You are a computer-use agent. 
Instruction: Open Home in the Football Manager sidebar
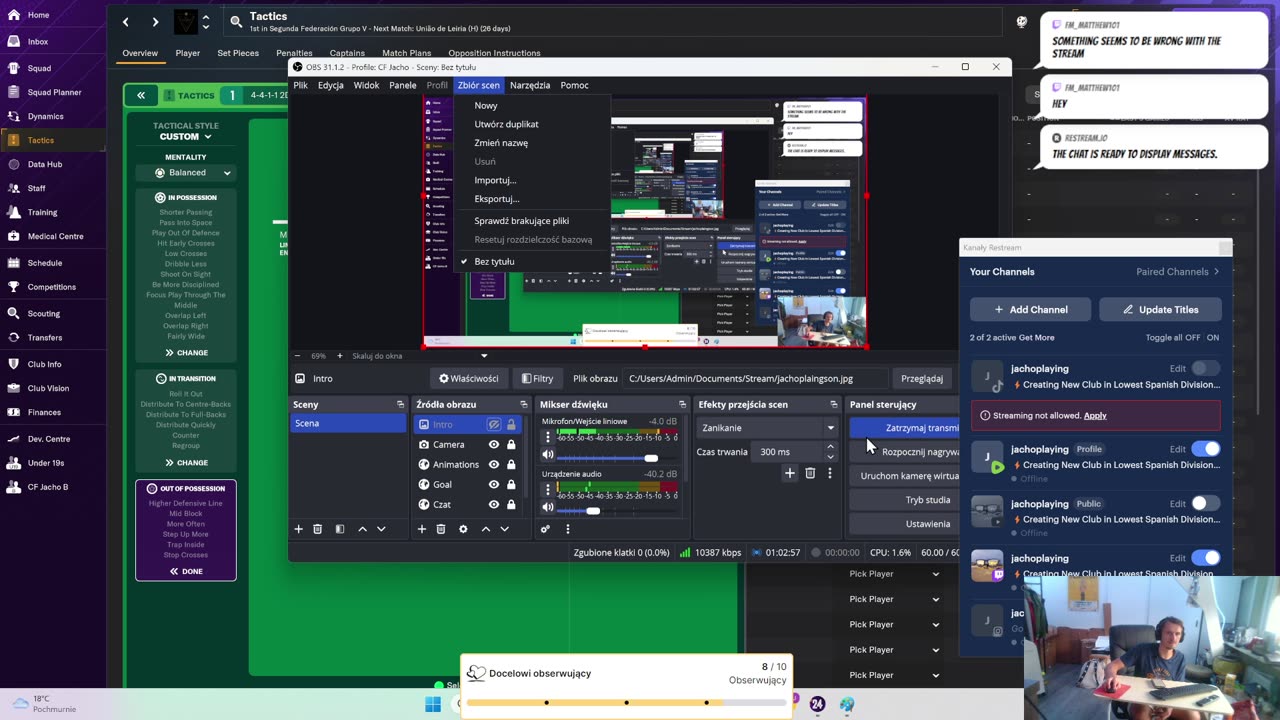tap(38, 15)
